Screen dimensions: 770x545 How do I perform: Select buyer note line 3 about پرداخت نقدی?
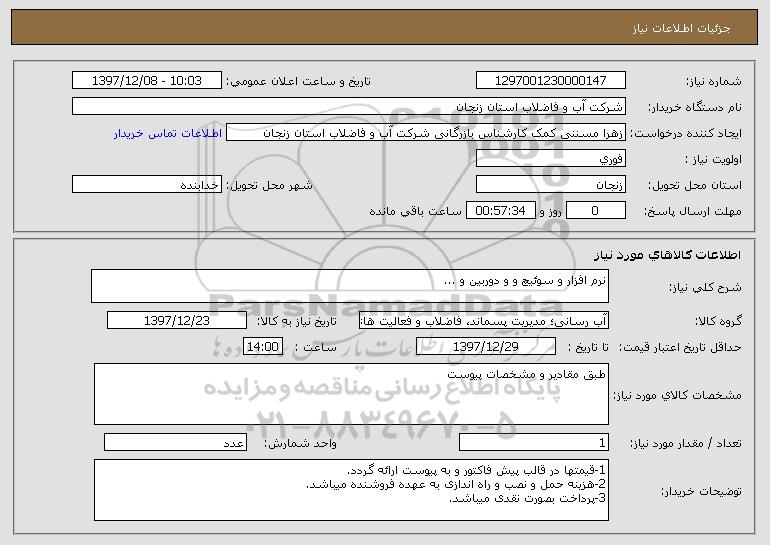528,498
